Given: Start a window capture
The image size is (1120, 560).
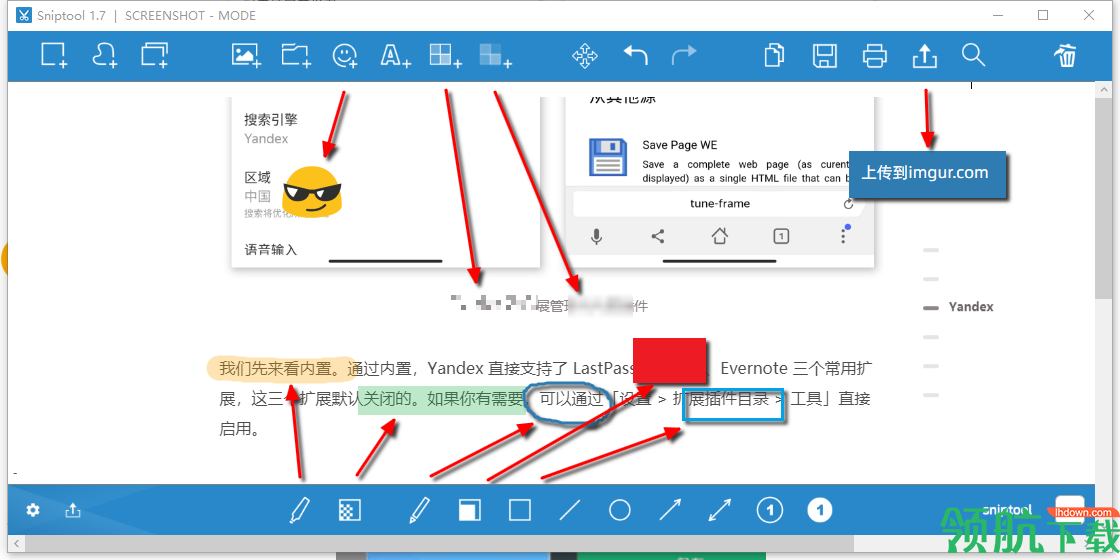Looking at the screenshot, I should (x=154, y=55).
